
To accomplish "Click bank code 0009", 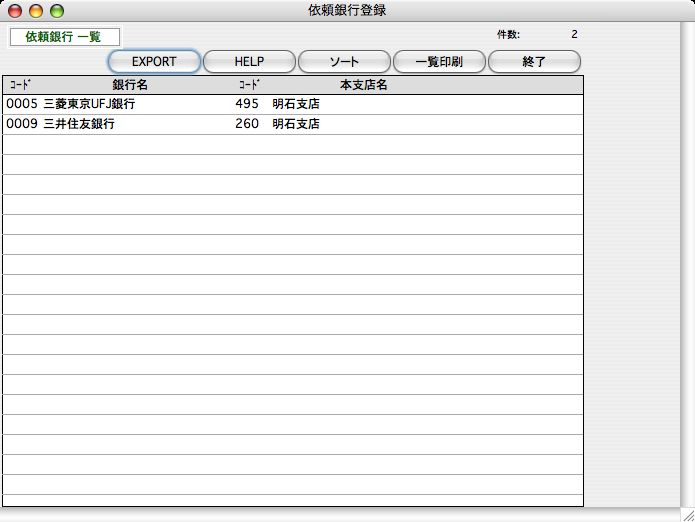I will tap(21, 124).
